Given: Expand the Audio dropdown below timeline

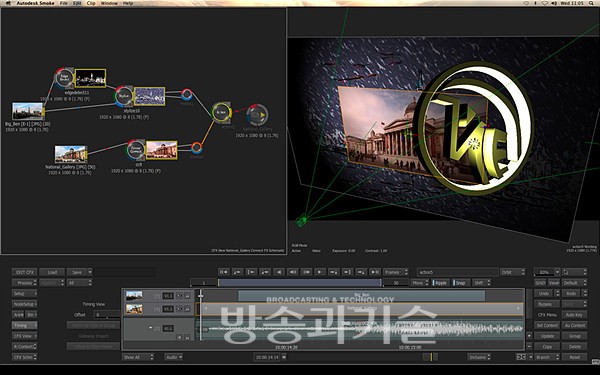Looking at the screenshot, I should pos(174,357).
